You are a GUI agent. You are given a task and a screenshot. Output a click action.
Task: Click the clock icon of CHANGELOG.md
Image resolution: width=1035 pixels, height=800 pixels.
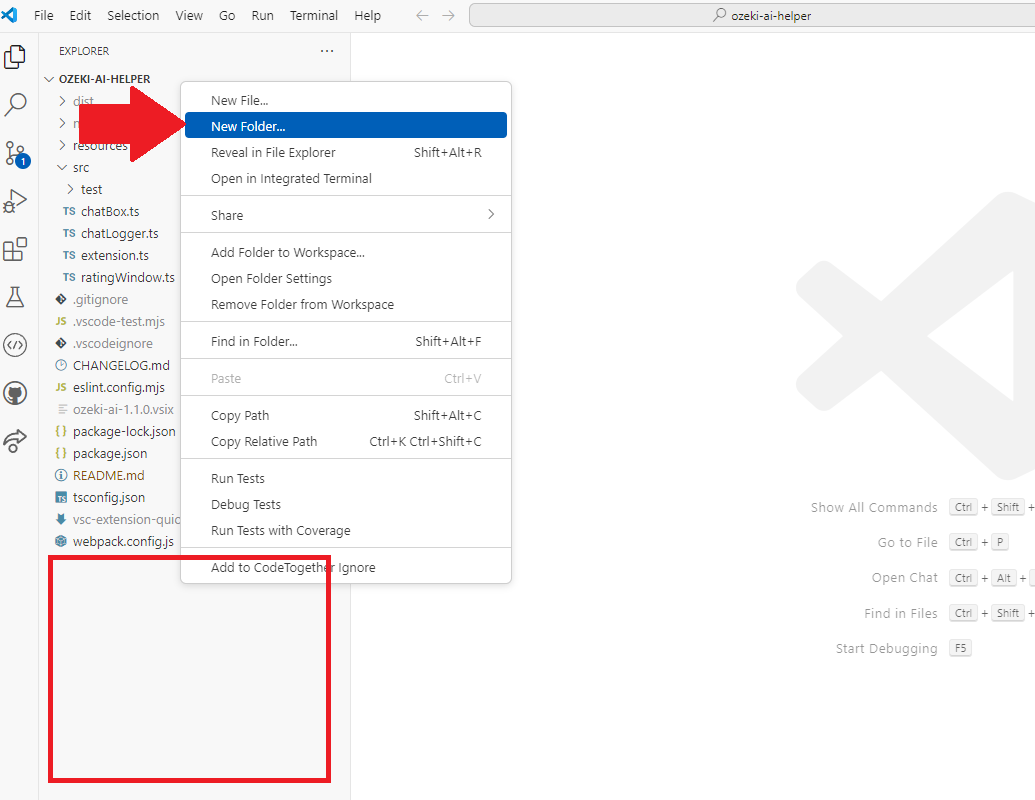61,365
